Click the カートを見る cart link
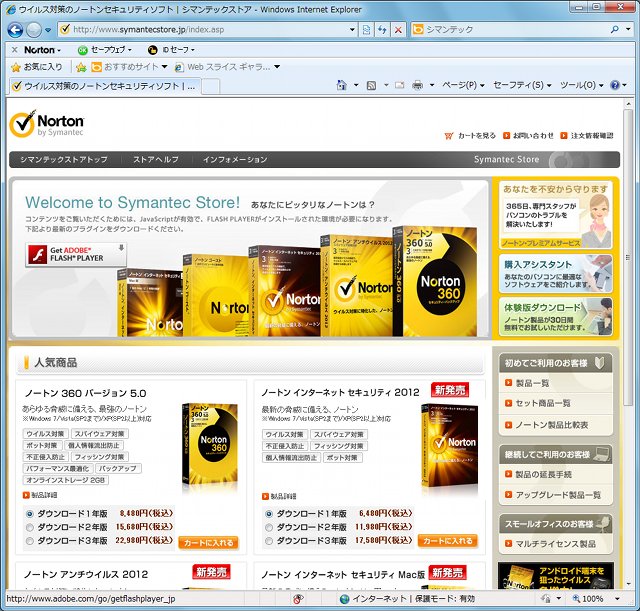Image resolution: width=640 pixels, height=611 pixels. (470, 136)
